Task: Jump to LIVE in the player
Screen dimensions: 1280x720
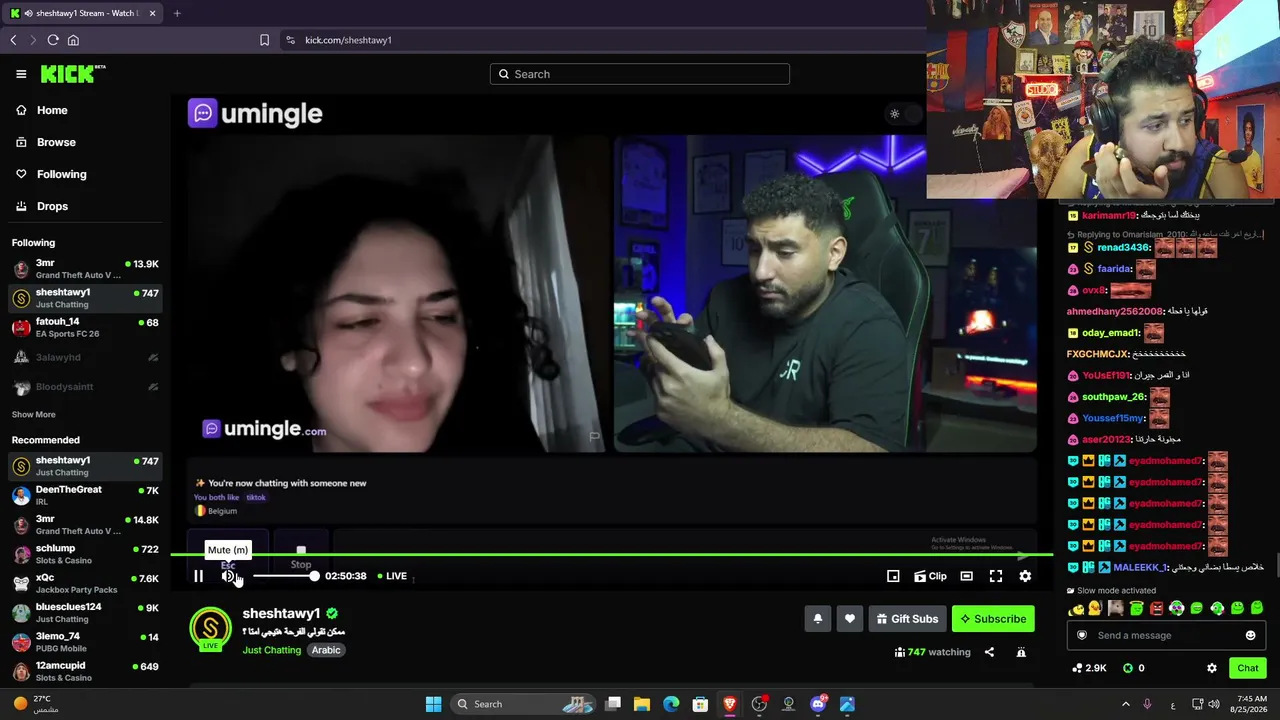Action: click(392, 576)
